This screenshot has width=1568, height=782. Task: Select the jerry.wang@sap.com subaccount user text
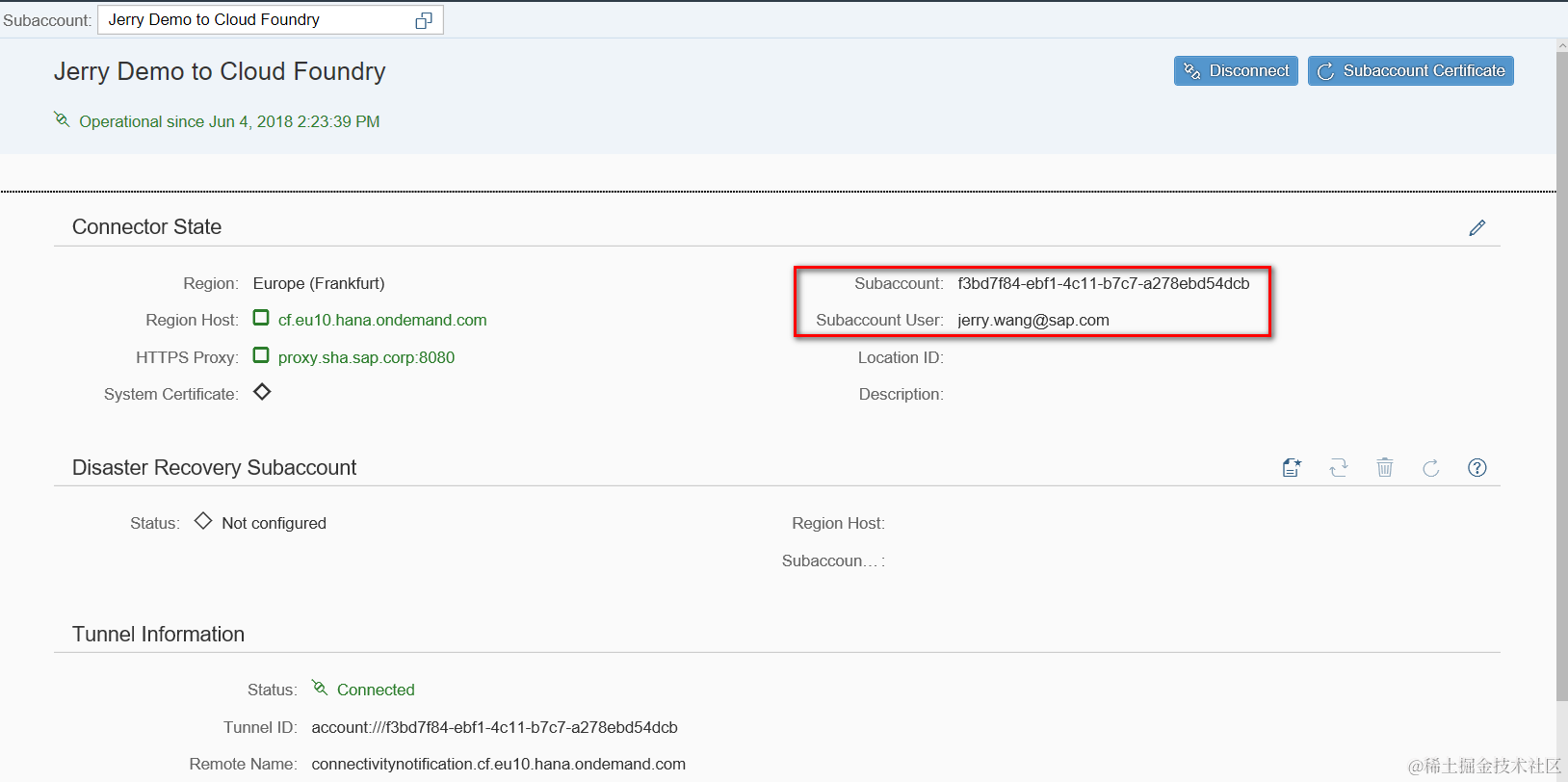pyautogui.click(x=1033, y=320)
